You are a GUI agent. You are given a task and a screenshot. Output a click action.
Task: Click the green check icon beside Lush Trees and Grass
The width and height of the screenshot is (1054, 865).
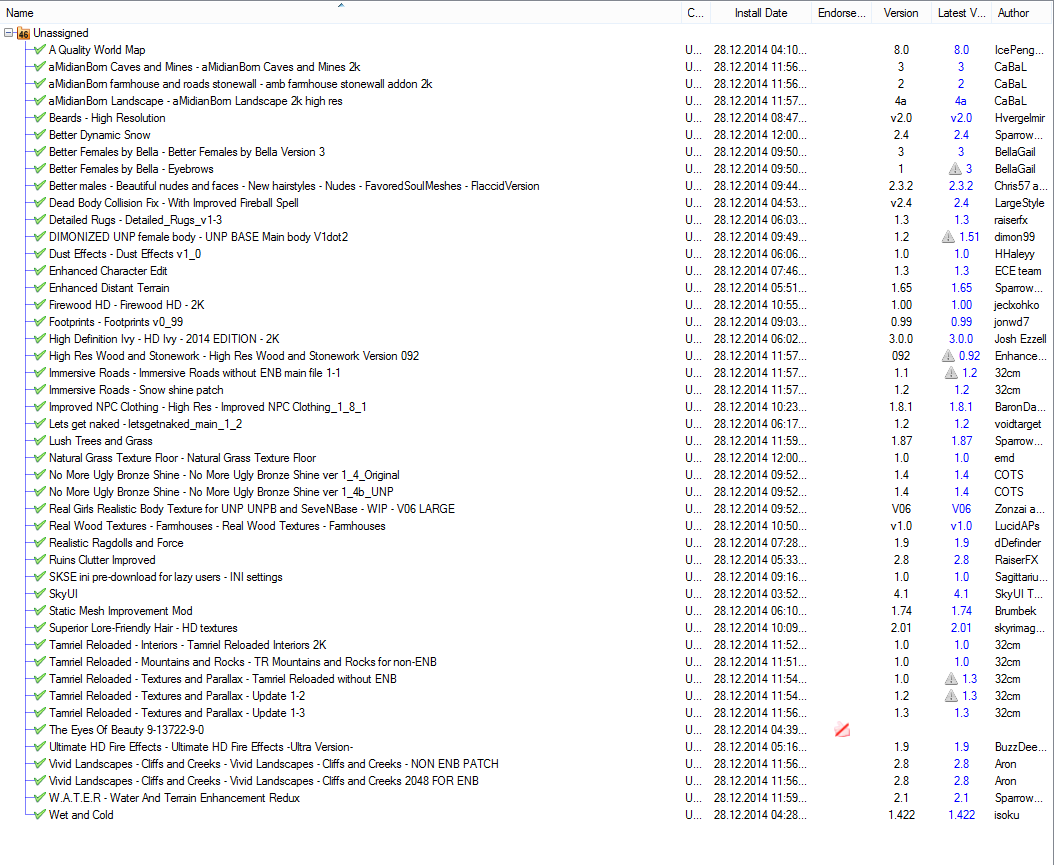(x=40, y=440)
